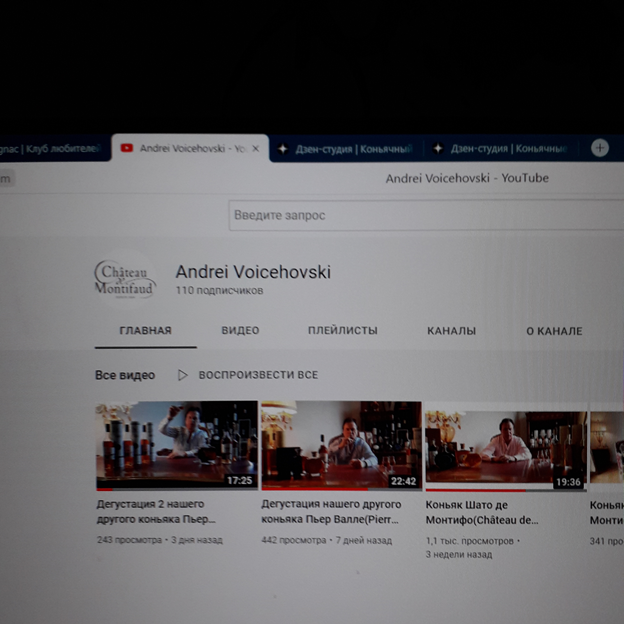Open the ВИДЕО channel tab
The width and height of the screenshot is (624, 624).
(x=240, y=331)
